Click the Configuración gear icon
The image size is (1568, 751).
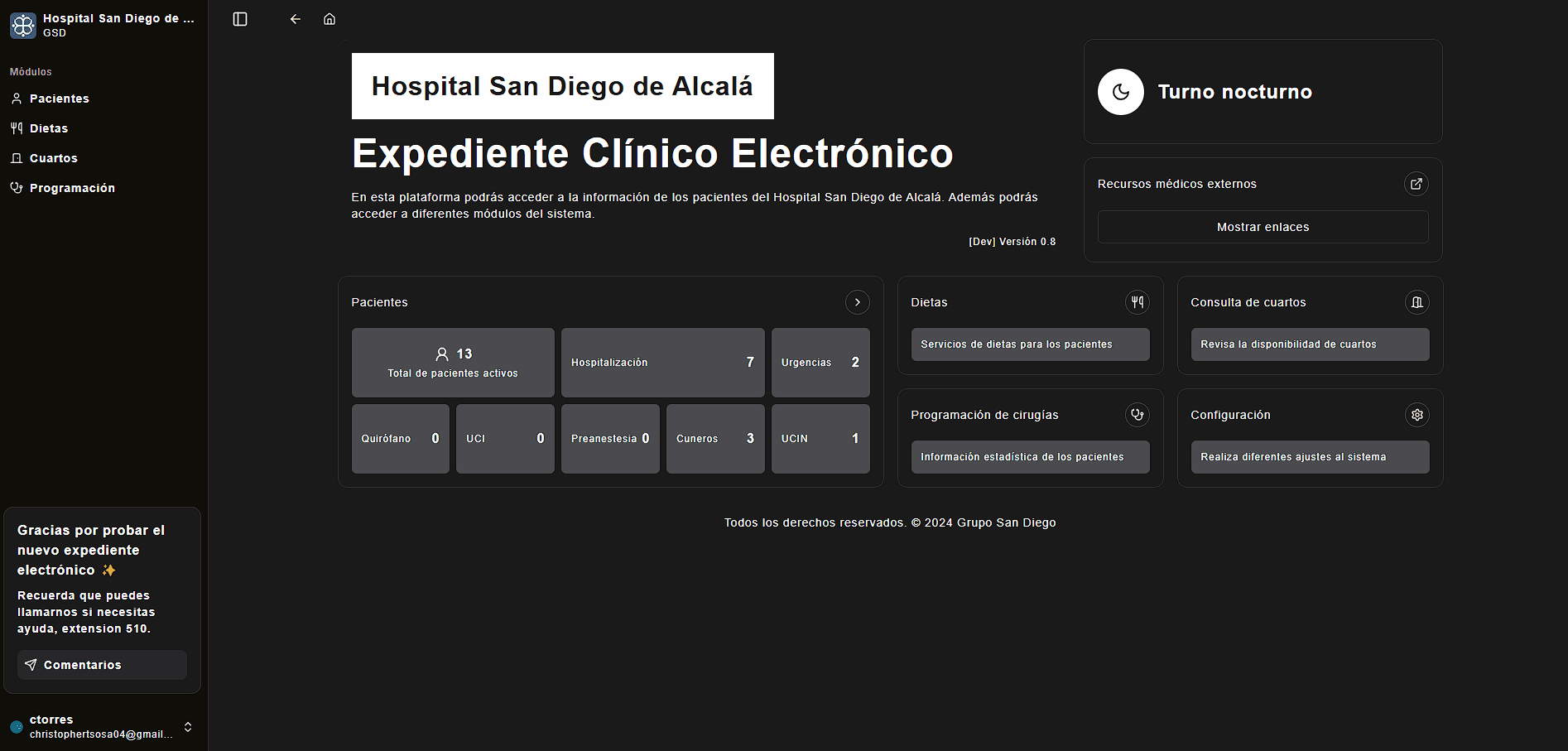tap(1417, 415)
